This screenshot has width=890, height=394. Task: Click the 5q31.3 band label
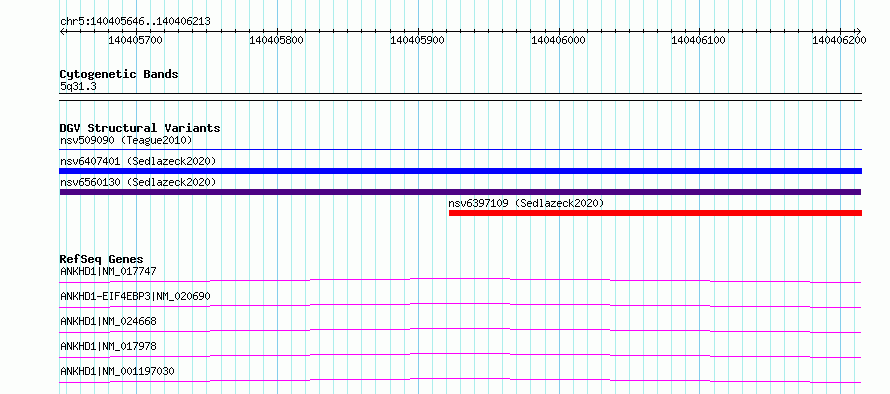click(x=77, y=86)
